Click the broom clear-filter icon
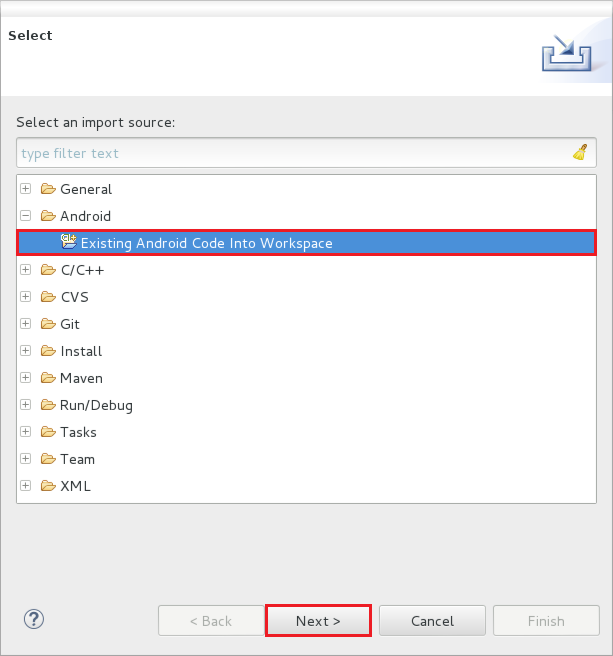The height and width of the screenshot is (656, 613). coord(580,152)
